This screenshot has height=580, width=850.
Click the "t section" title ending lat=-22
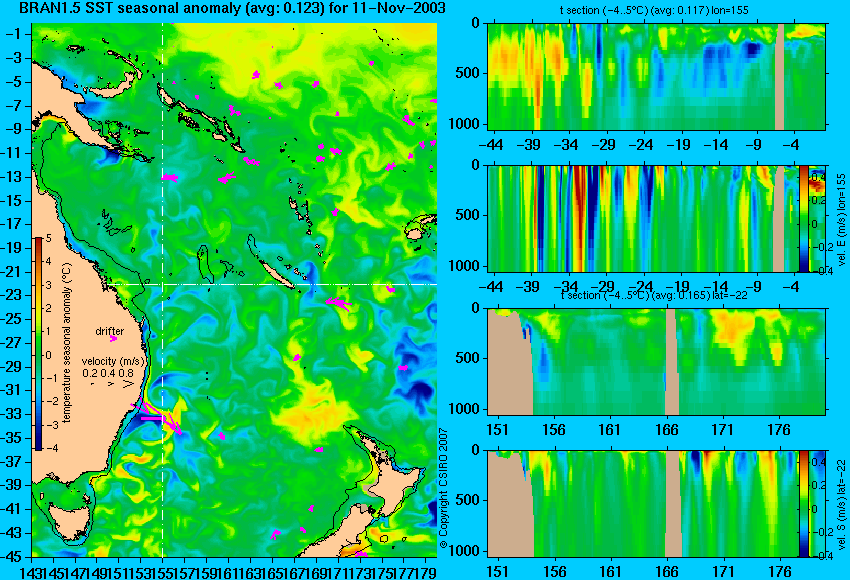(x=654, y=295)
